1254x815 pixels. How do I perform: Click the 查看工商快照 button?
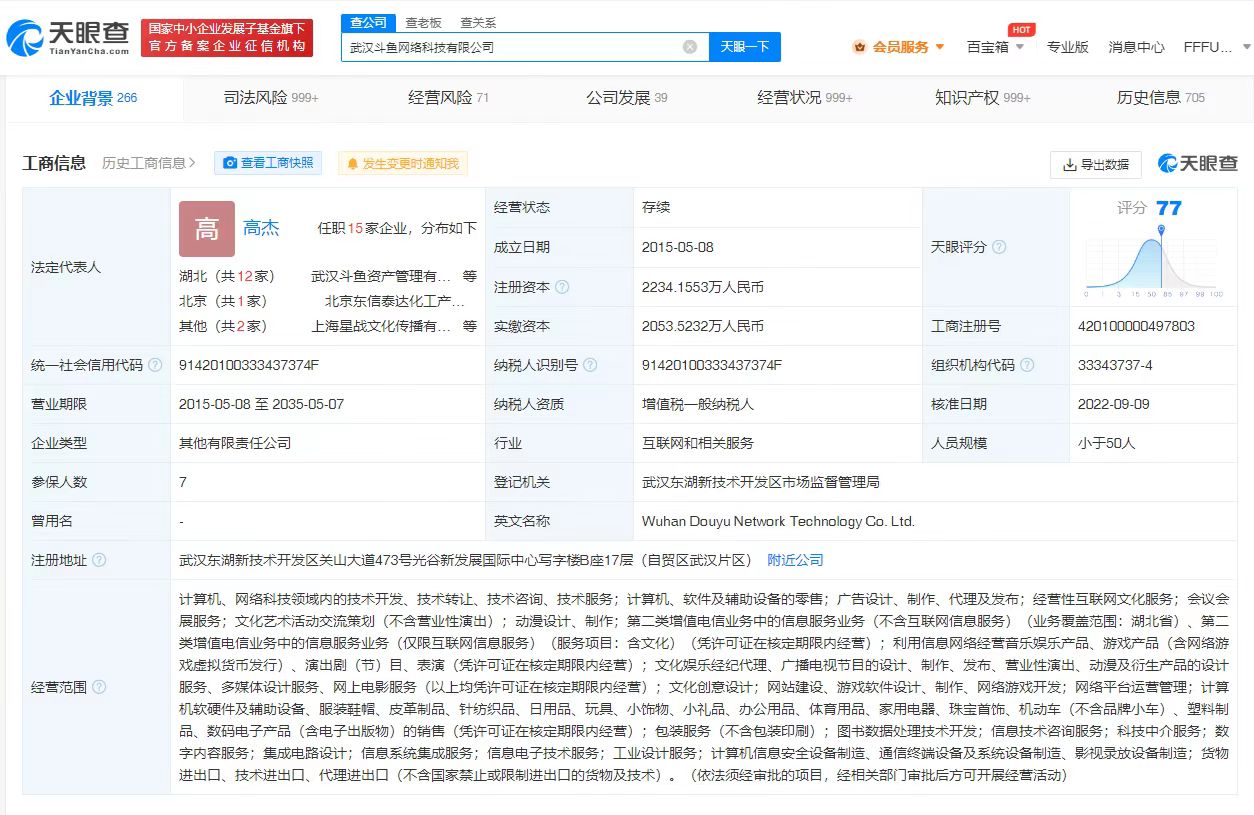(x=268, y=163)
